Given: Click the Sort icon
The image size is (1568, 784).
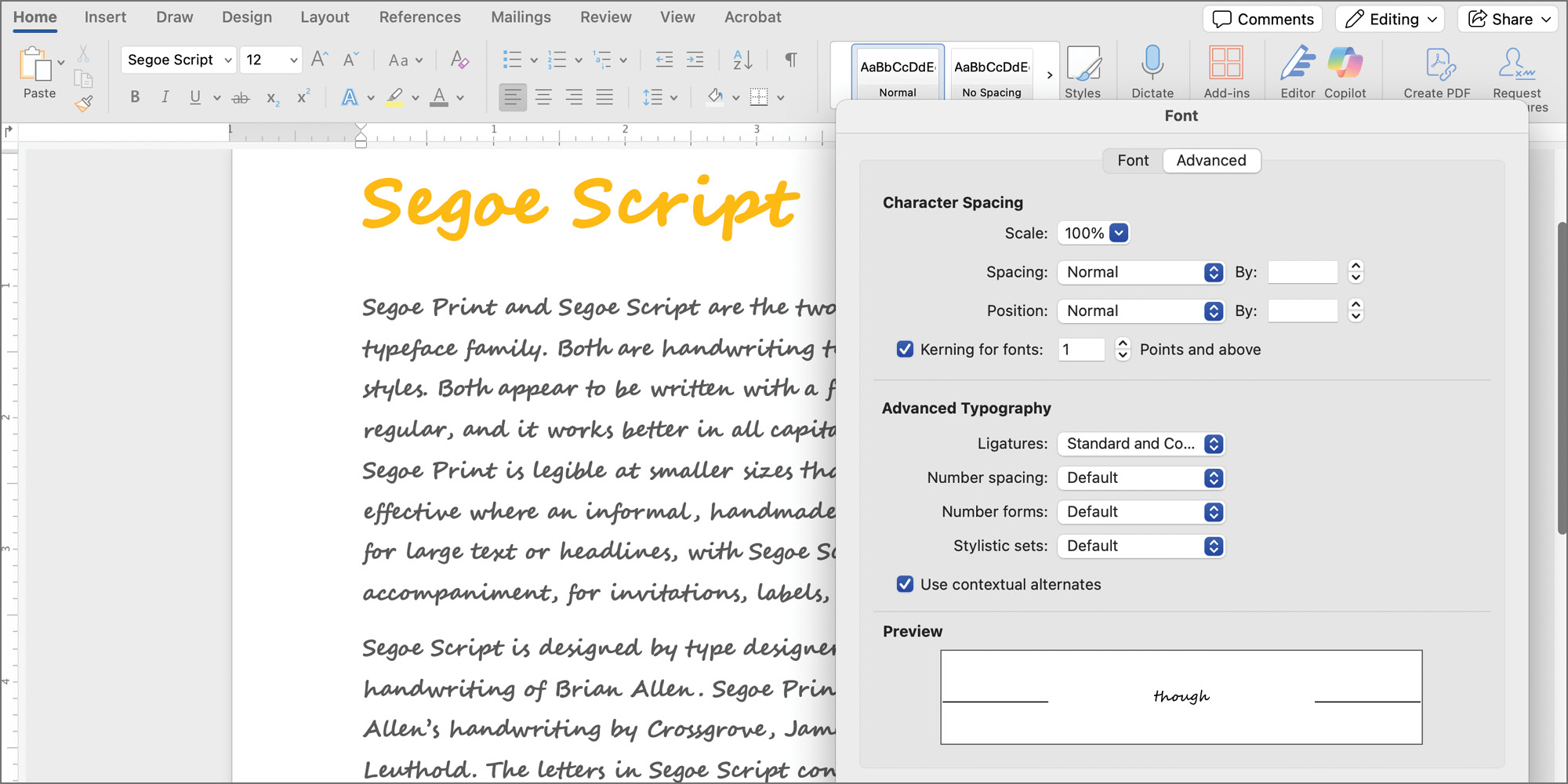Looking at the screenshot, I should [742, 59].
